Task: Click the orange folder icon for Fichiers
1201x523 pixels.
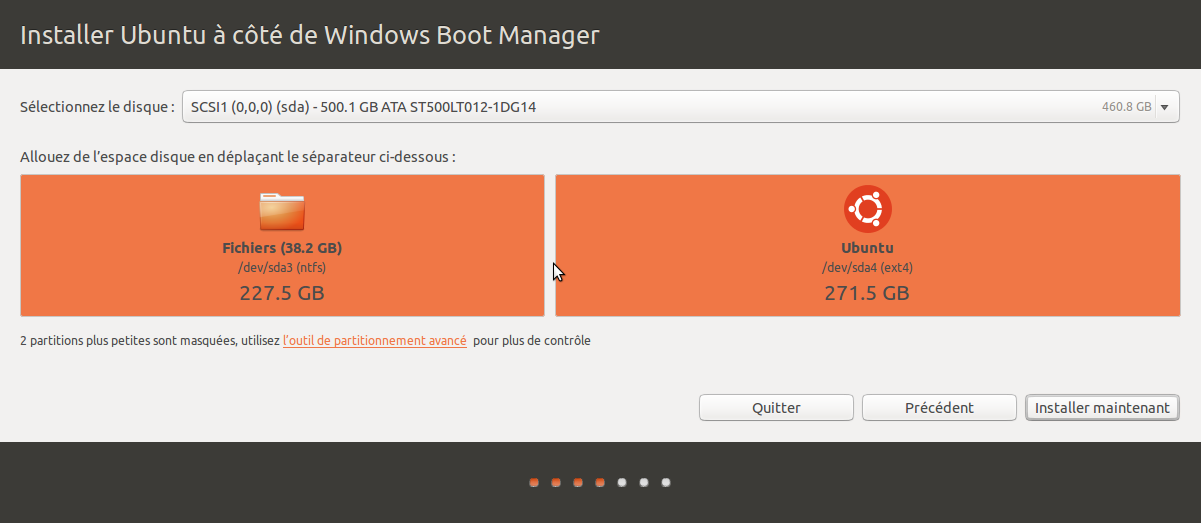Action: [282, 211]
